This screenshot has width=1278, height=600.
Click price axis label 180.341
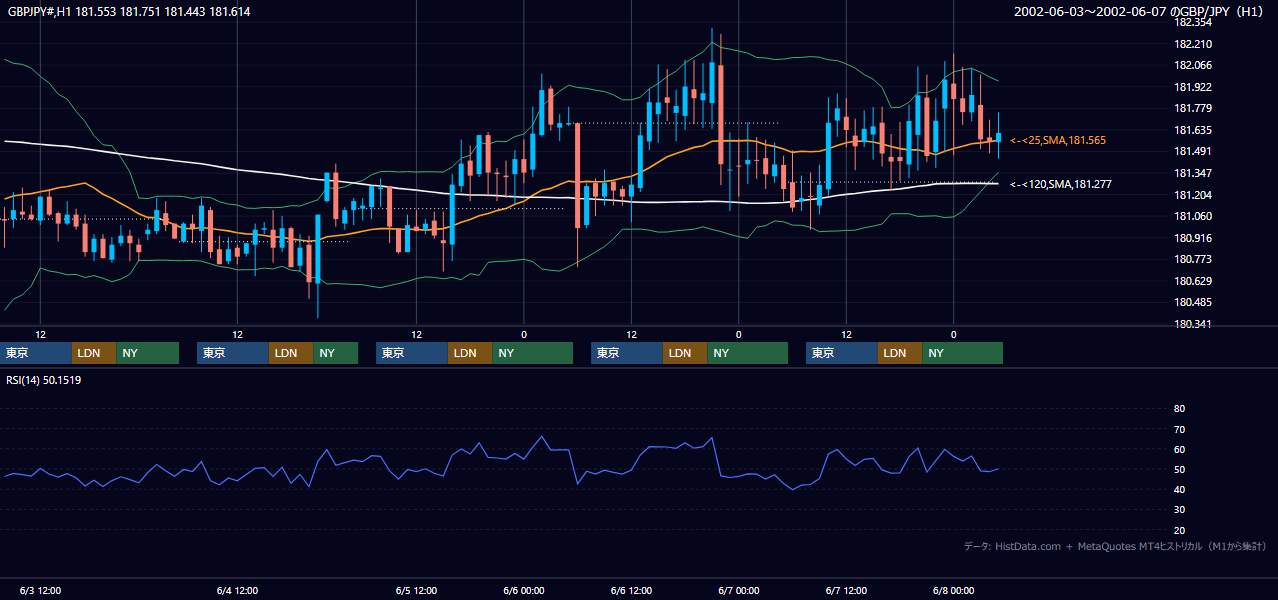point(1192,324)
